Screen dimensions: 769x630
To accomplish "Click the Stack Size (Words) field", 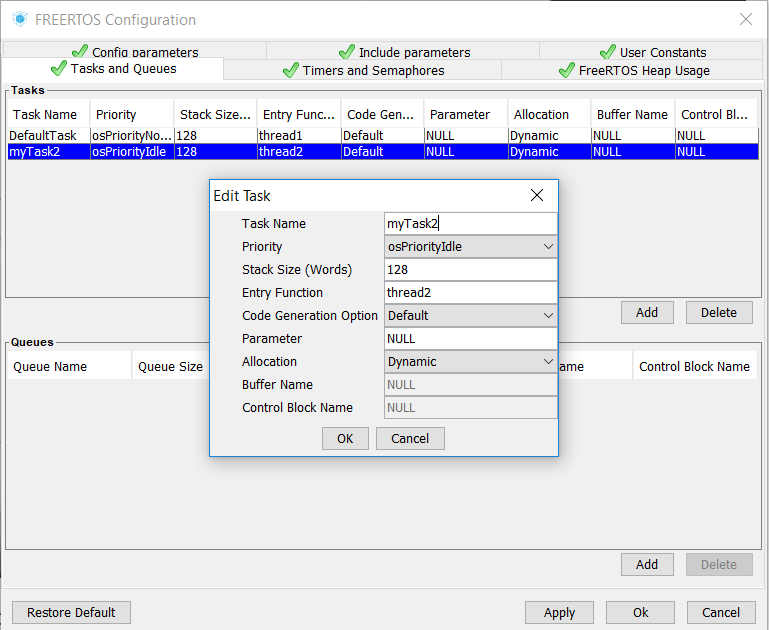I will pyautogui.click(x=471, y=270).
